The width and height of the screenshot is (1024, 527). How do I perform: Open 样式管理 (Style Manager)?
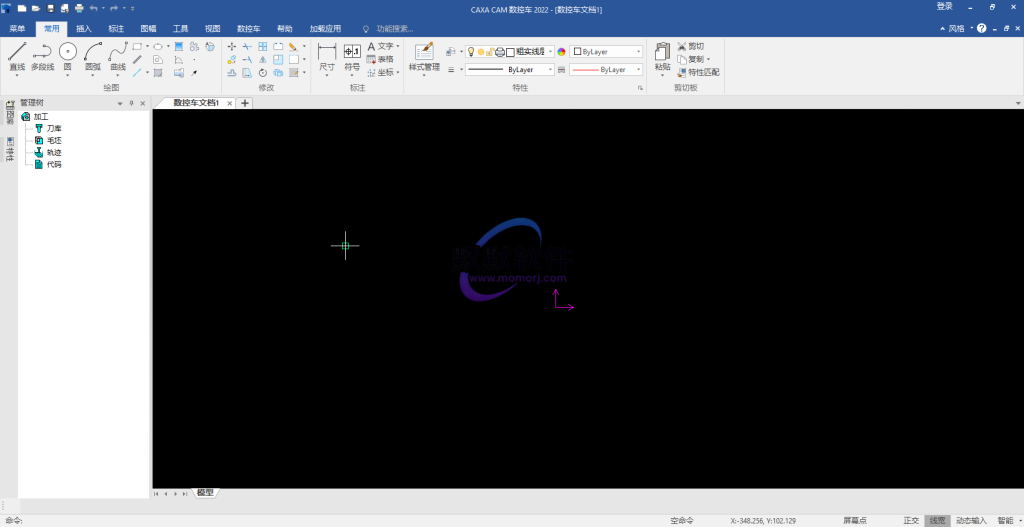pyautogui.click(x=424, y=53)
